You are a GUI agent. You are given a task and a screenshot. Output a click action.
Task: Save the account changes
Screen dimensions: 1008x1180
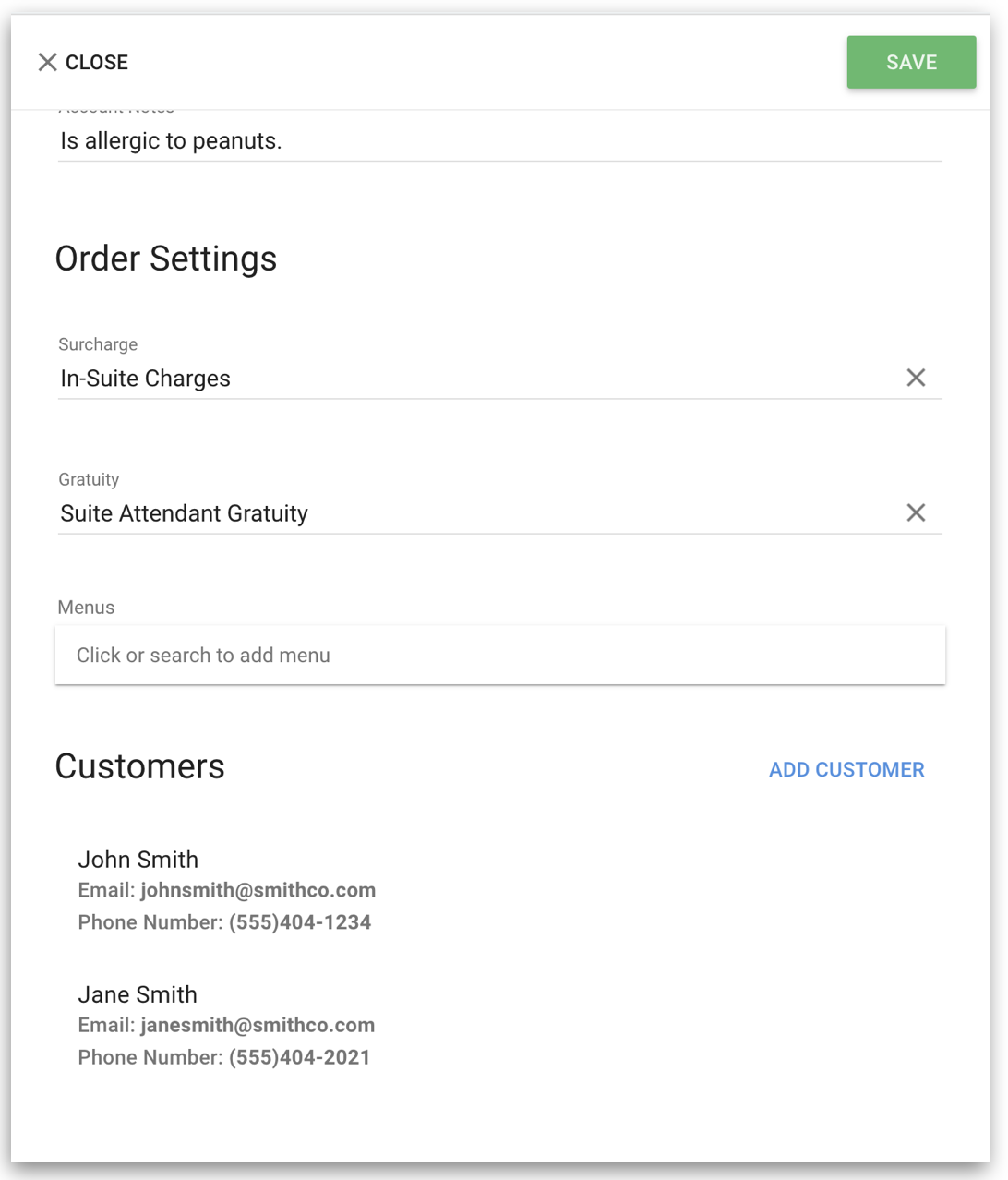pyautogui.click(x=911, y=62)
